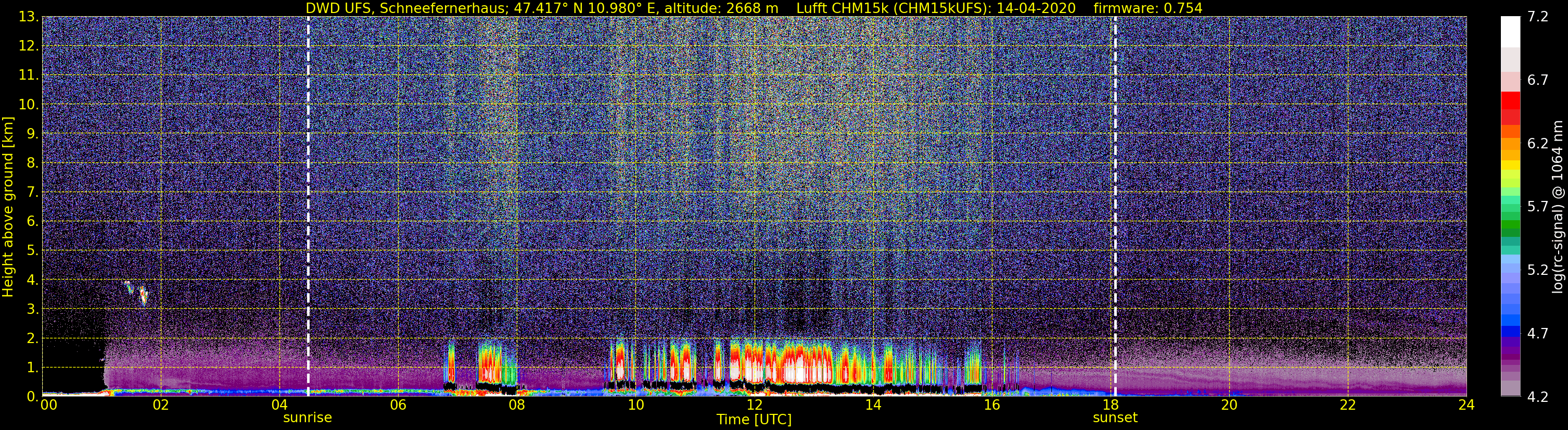Click the '2.' height axis tick label
This screenshot has width=1568, height=430.
[x=32, y=338]
